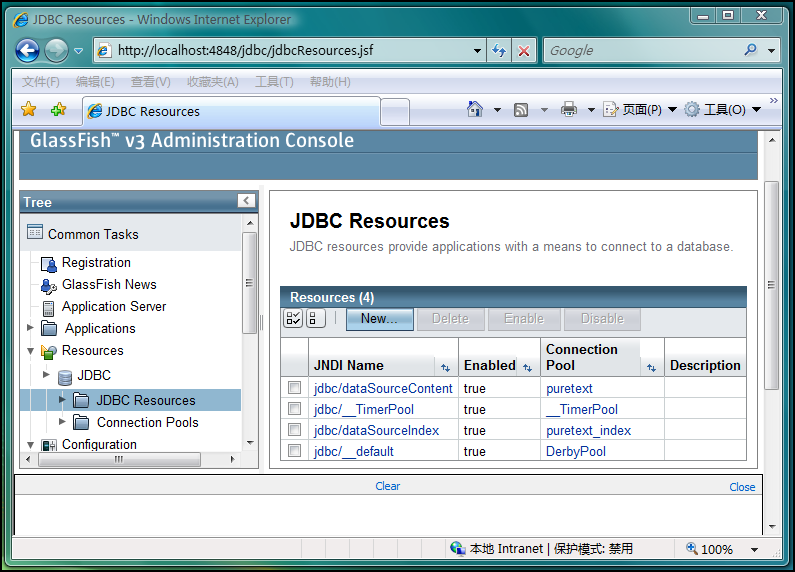Viewport: 795px width, 572px height.
Task: Collapse the Tree panel arrow button
Action: [246, 201]
